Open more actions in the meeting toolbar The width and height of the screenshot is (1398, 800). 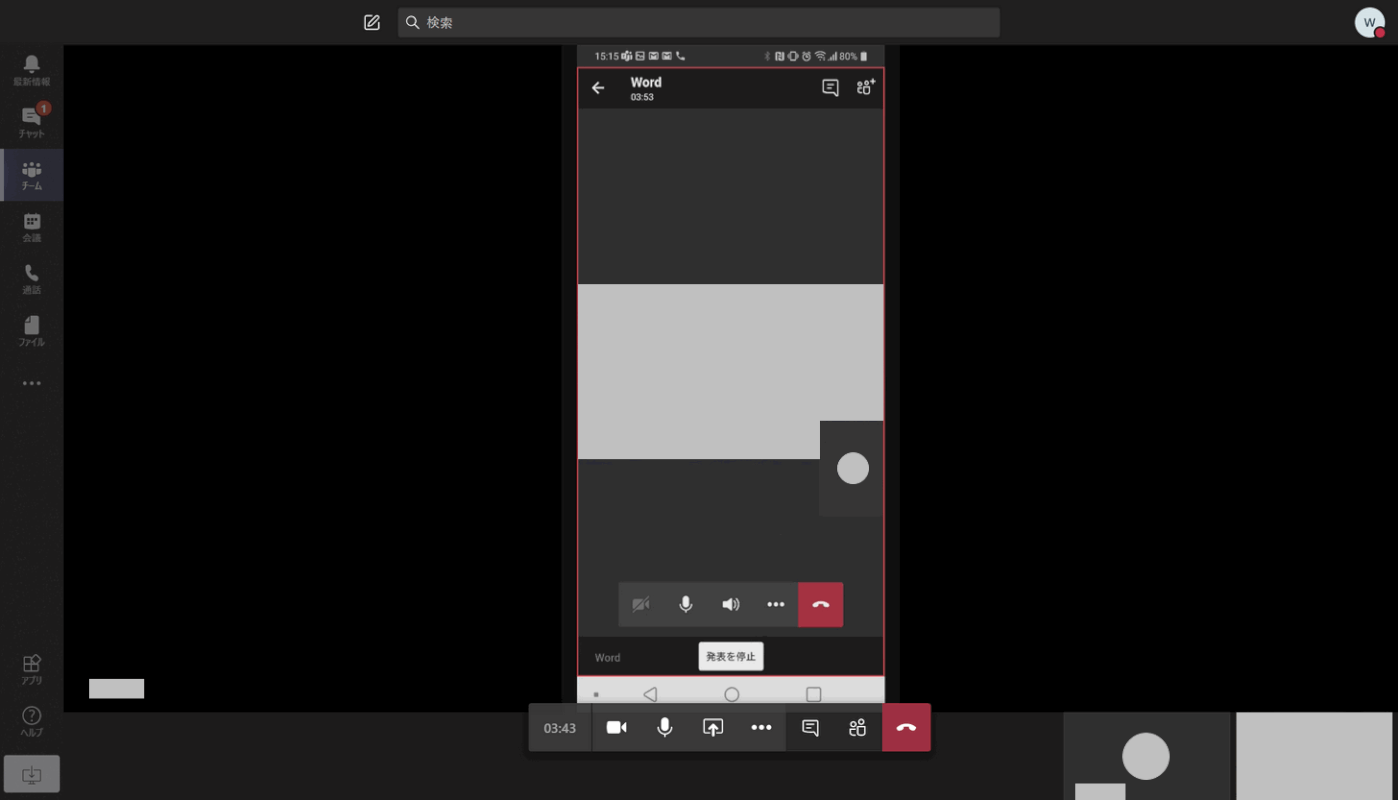pos(761,727)
